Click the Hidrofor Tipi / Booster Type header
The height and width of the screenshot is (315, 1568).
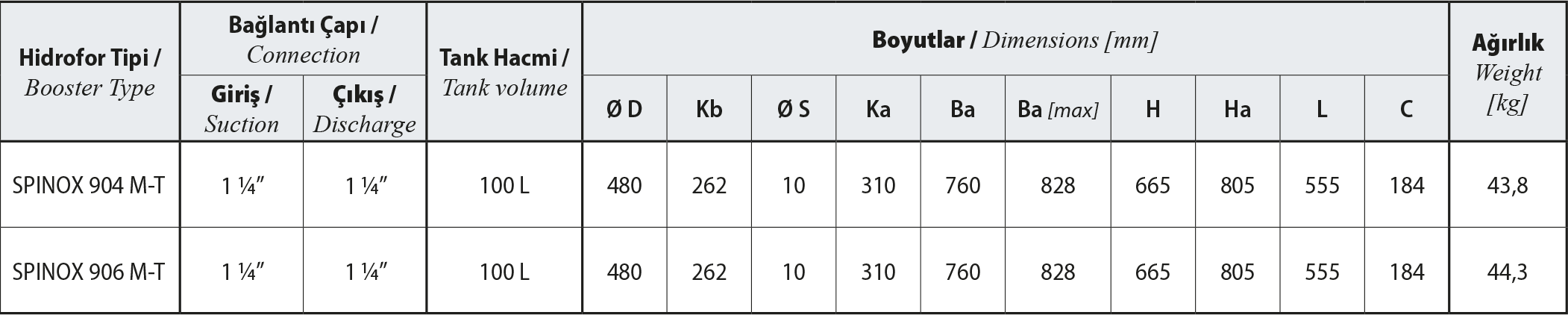click(x=90, y=72)
